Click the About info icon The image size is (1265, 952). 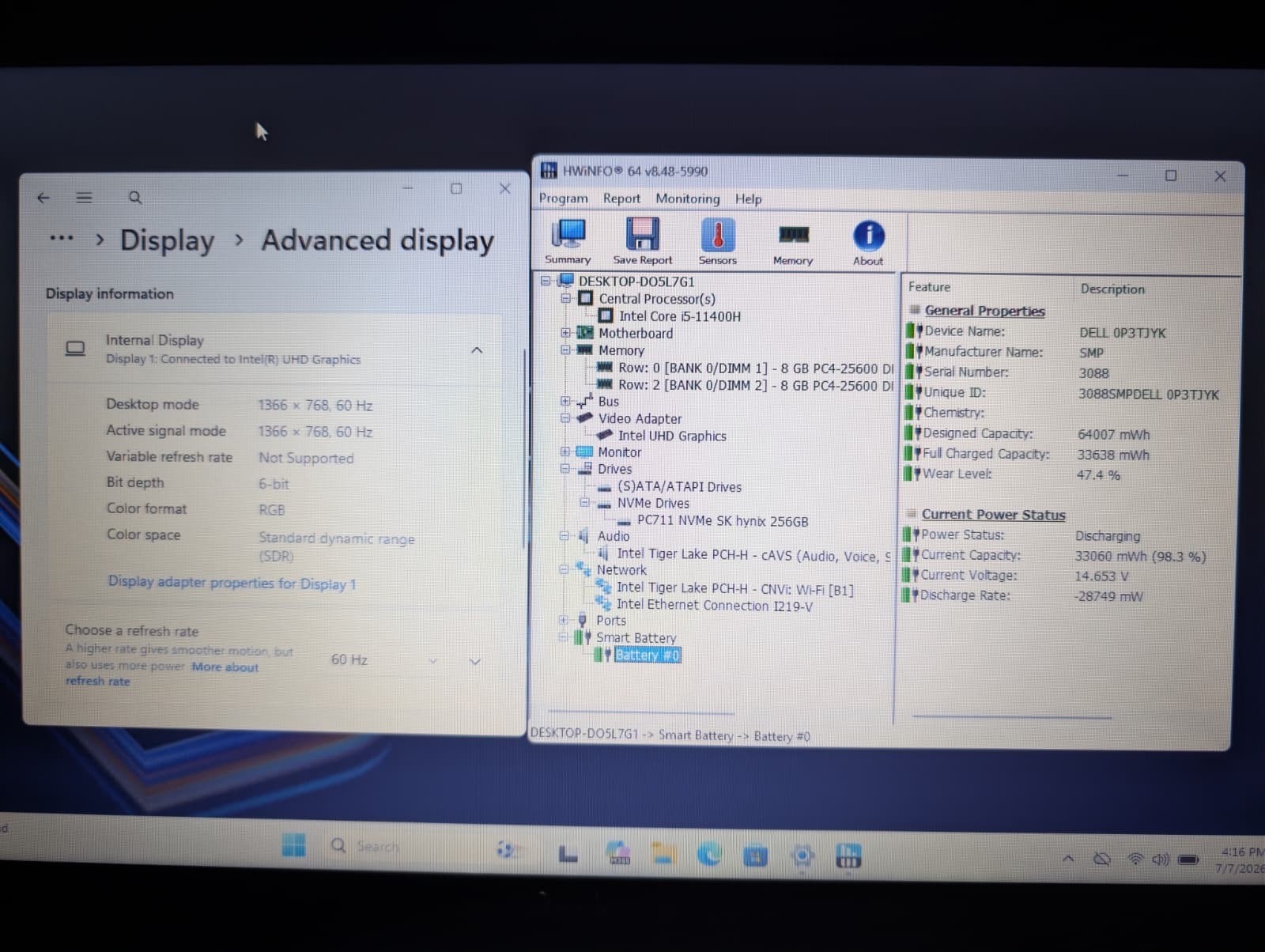(x=868, y=235)
